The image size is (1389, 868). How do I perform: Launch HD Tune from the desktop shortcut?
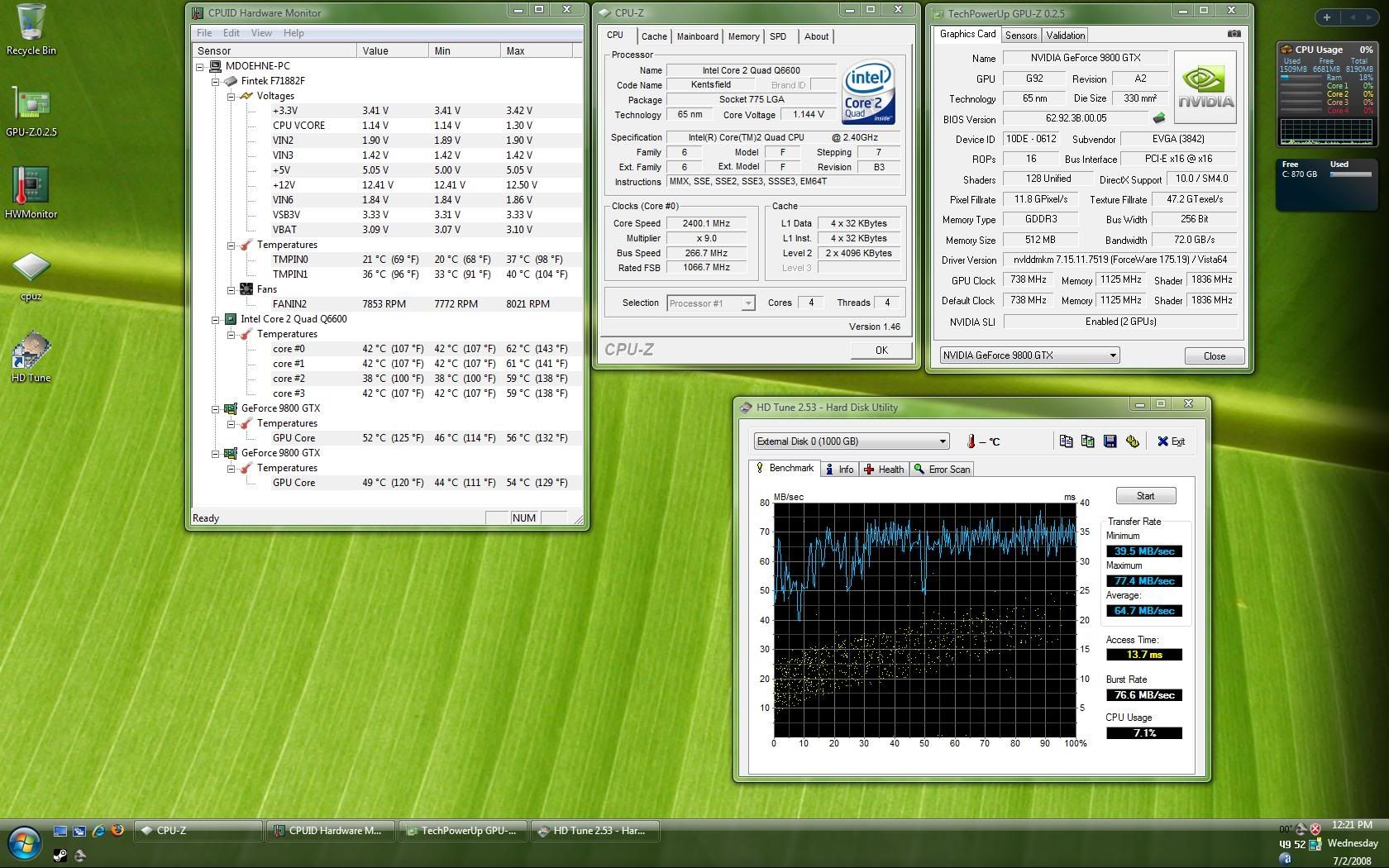click(x=31, y=357)
